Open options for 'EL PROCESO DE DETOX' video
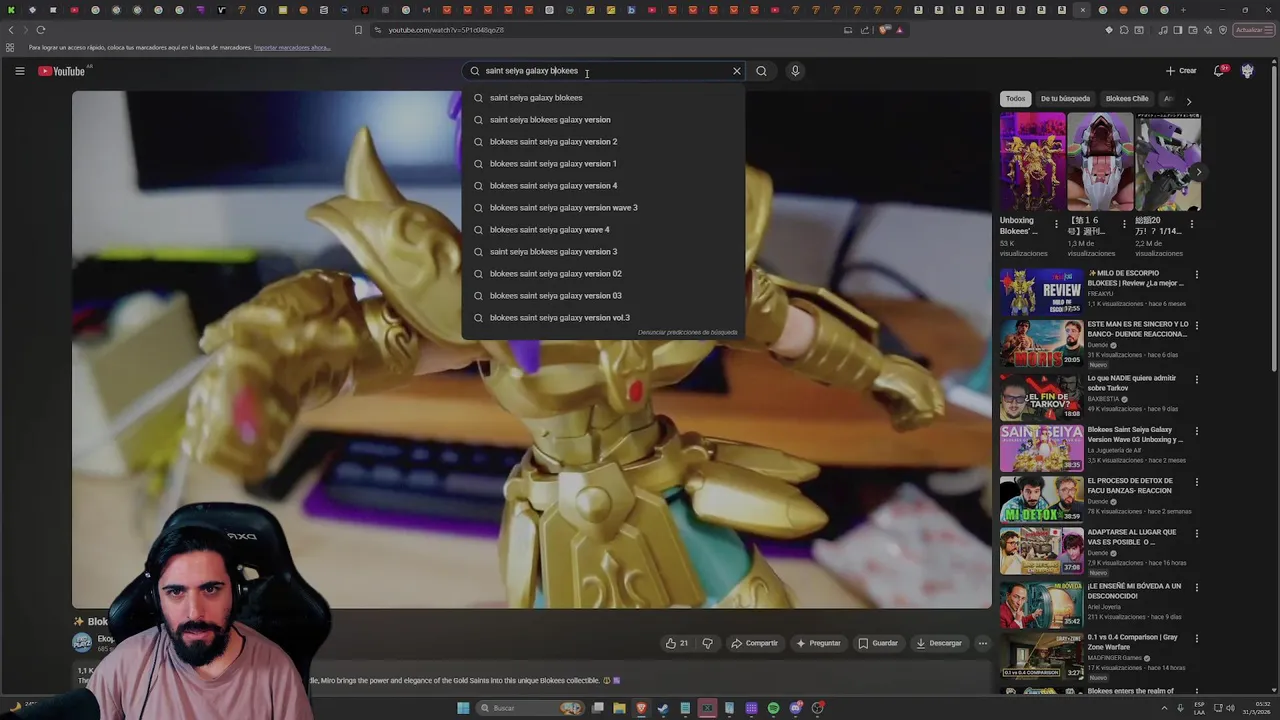Image resolution: width=1280 pixels, height=720 pixels. coord(1196,482)
